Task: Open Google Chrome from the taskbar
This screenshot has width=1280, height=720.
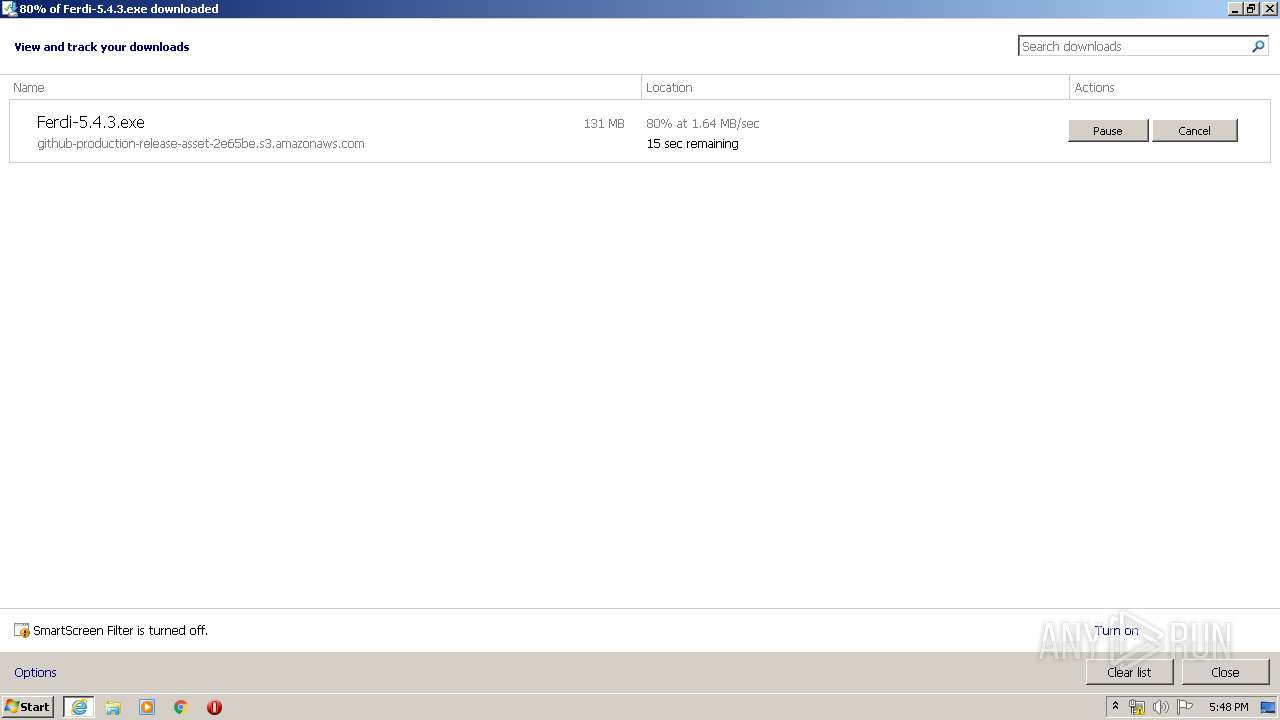Action: [x=181, y=707]
